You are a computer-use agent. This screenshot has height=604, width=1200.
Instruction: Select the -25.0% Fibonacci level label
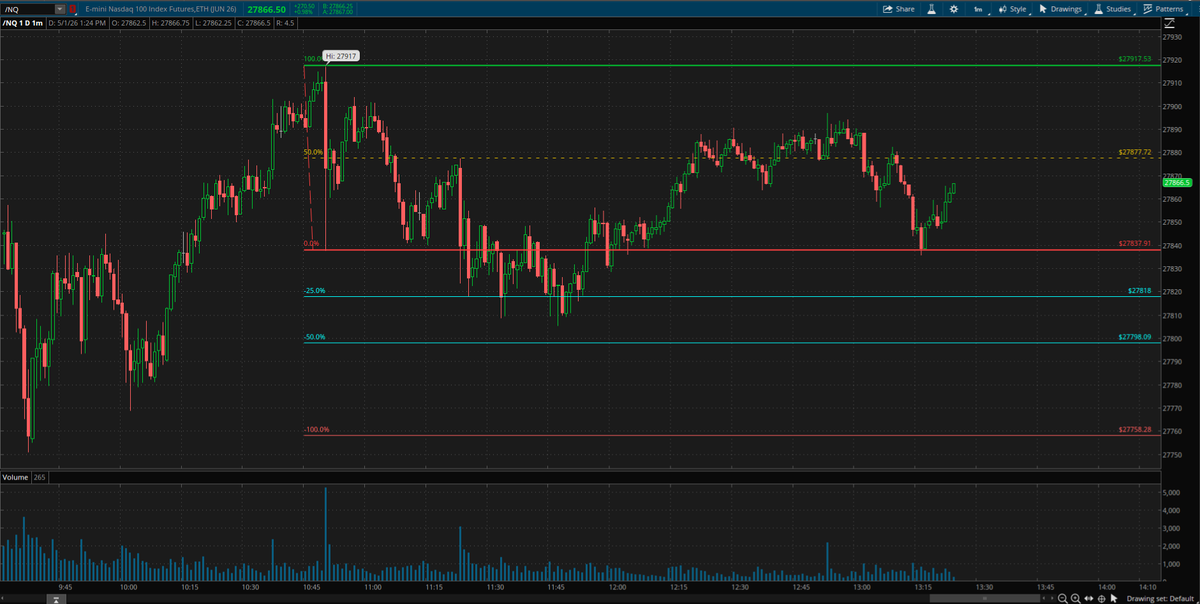click(x=314, y=290)
